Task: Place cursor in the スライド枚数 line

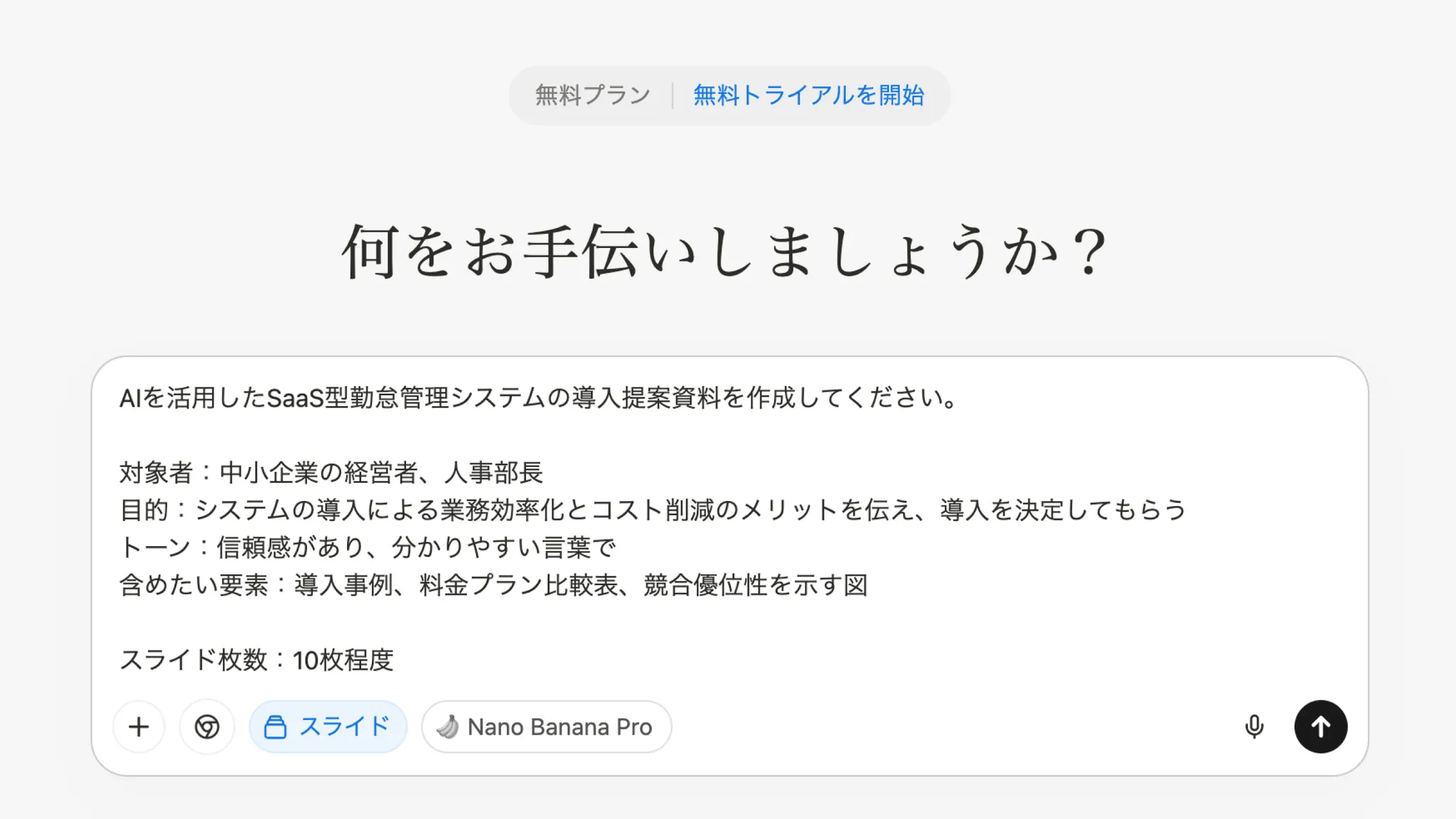Action: coord(256,660)
